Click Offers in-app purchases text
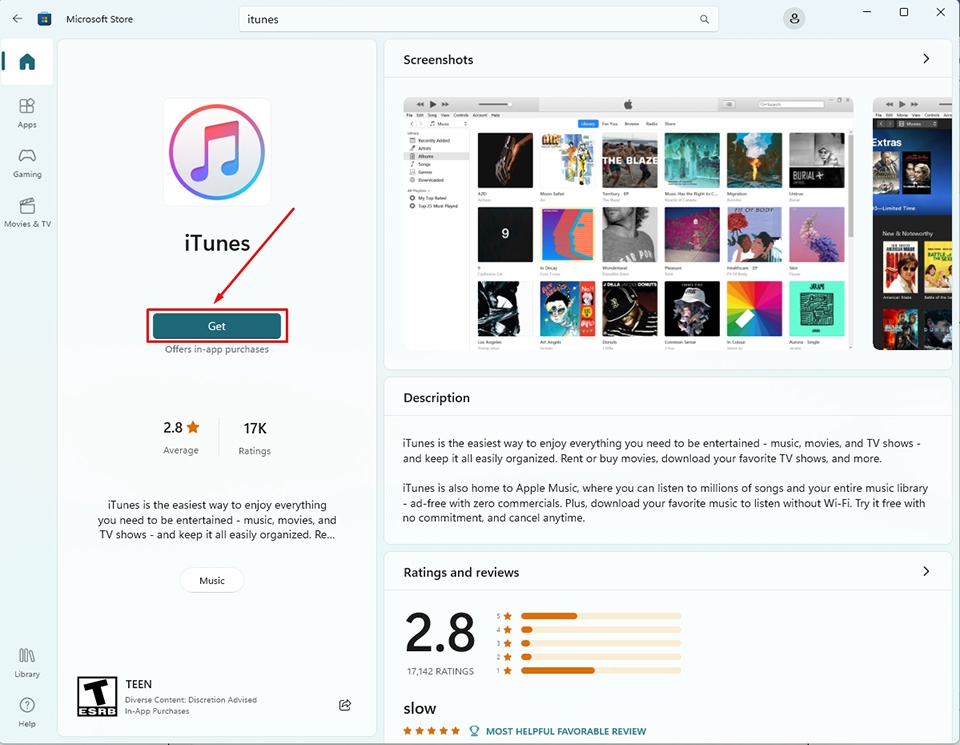 217,350
